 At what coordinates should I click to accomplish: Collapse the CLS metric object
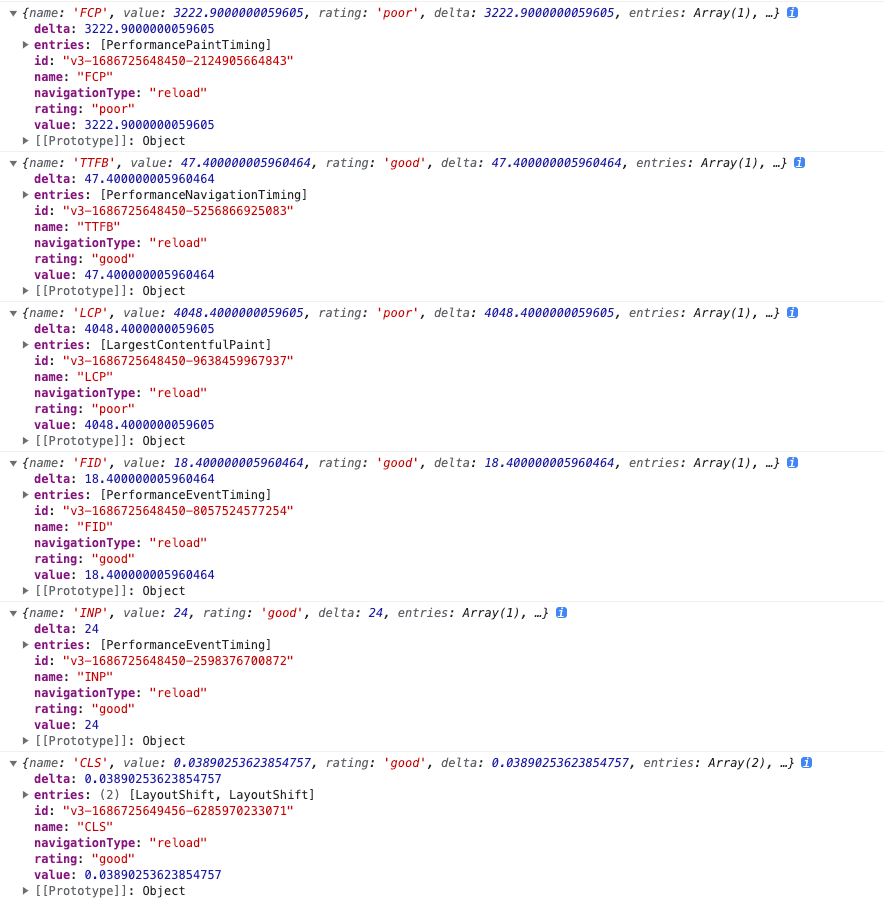(x=13, y=763)
